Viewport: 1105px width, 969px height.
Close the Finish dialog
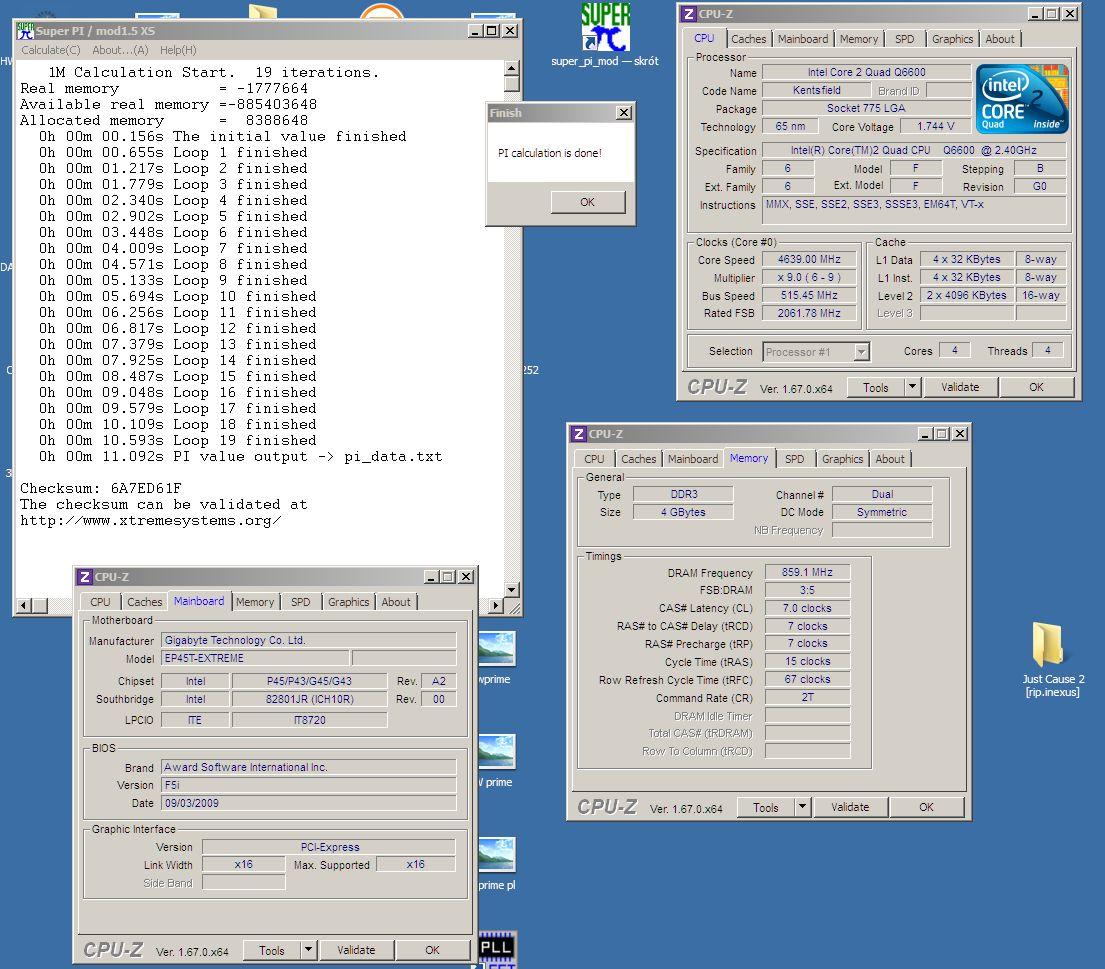tap(624, 113)
